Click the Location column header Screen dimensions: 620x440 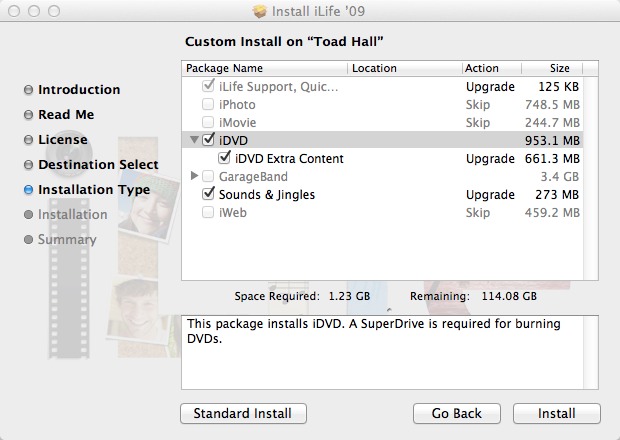pyautogui.click(x=404, y=69)
